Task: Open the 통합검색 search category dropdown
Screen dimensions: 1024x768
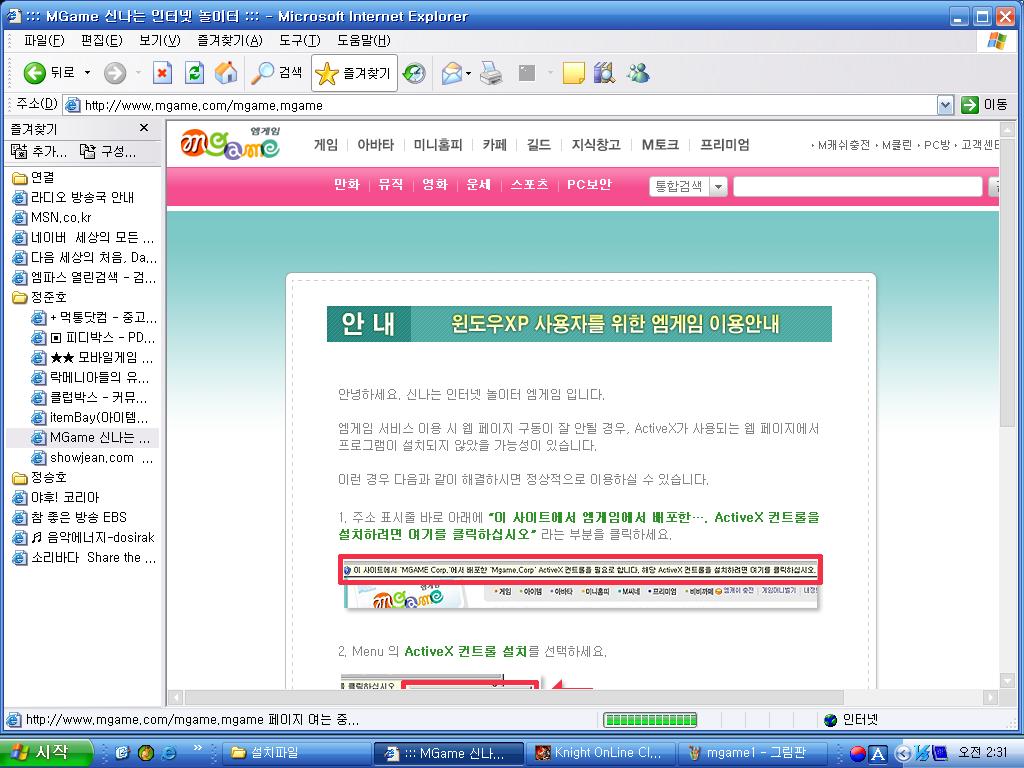Action: tap(688, 187)
